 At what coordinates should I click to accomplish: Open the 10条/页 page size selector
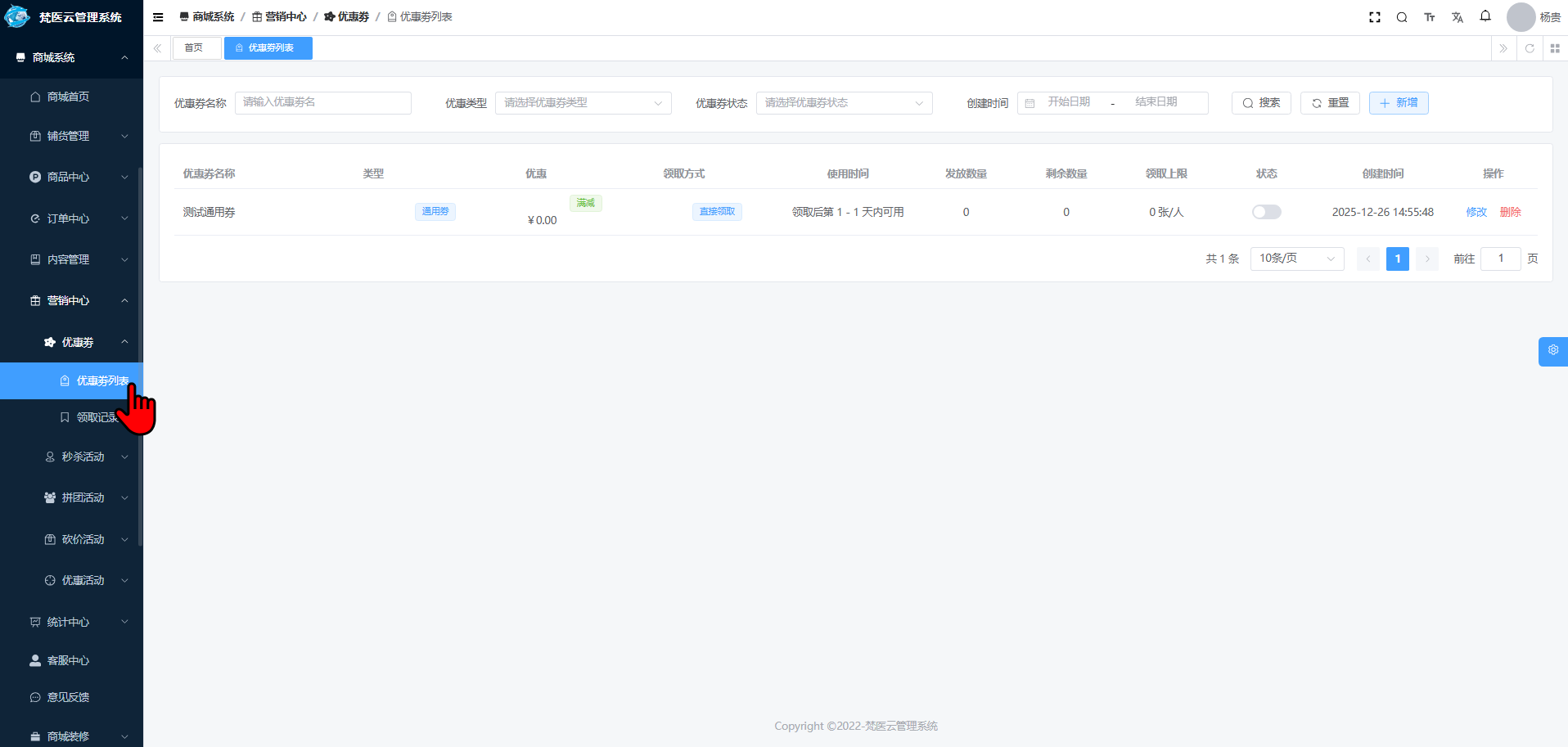[x=1296, y=259]
